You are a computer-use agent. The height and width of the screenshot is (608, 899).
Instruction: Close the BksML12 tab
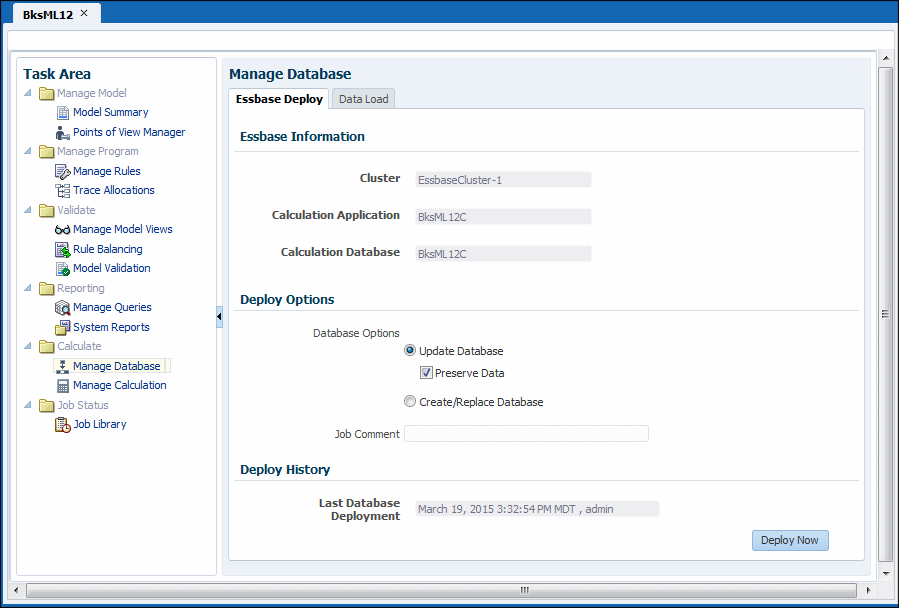84,13
